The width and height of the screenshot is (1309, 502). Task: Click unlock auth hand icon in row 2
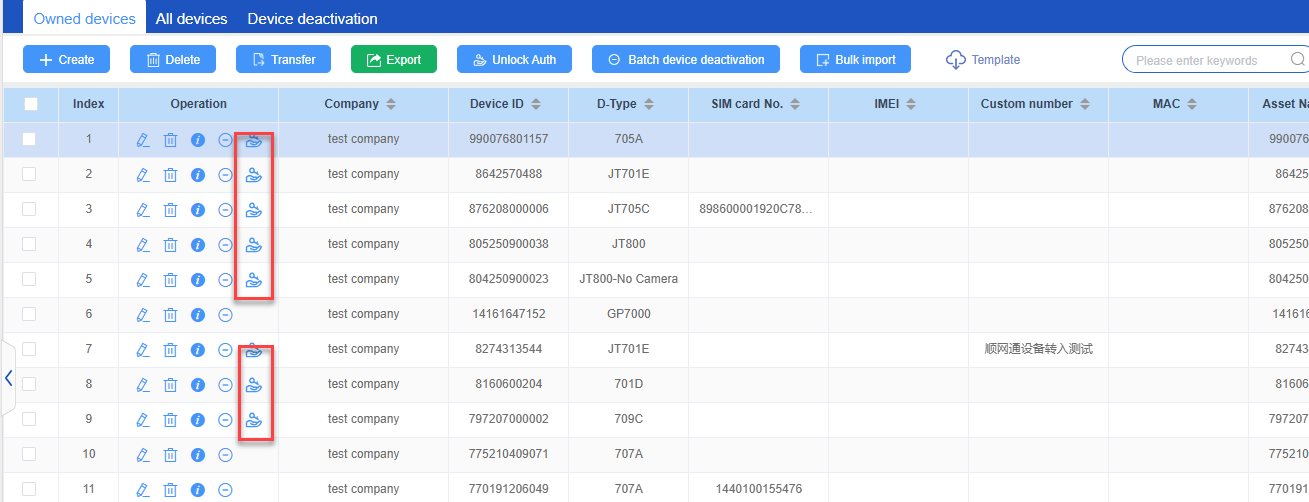point(254,175)
